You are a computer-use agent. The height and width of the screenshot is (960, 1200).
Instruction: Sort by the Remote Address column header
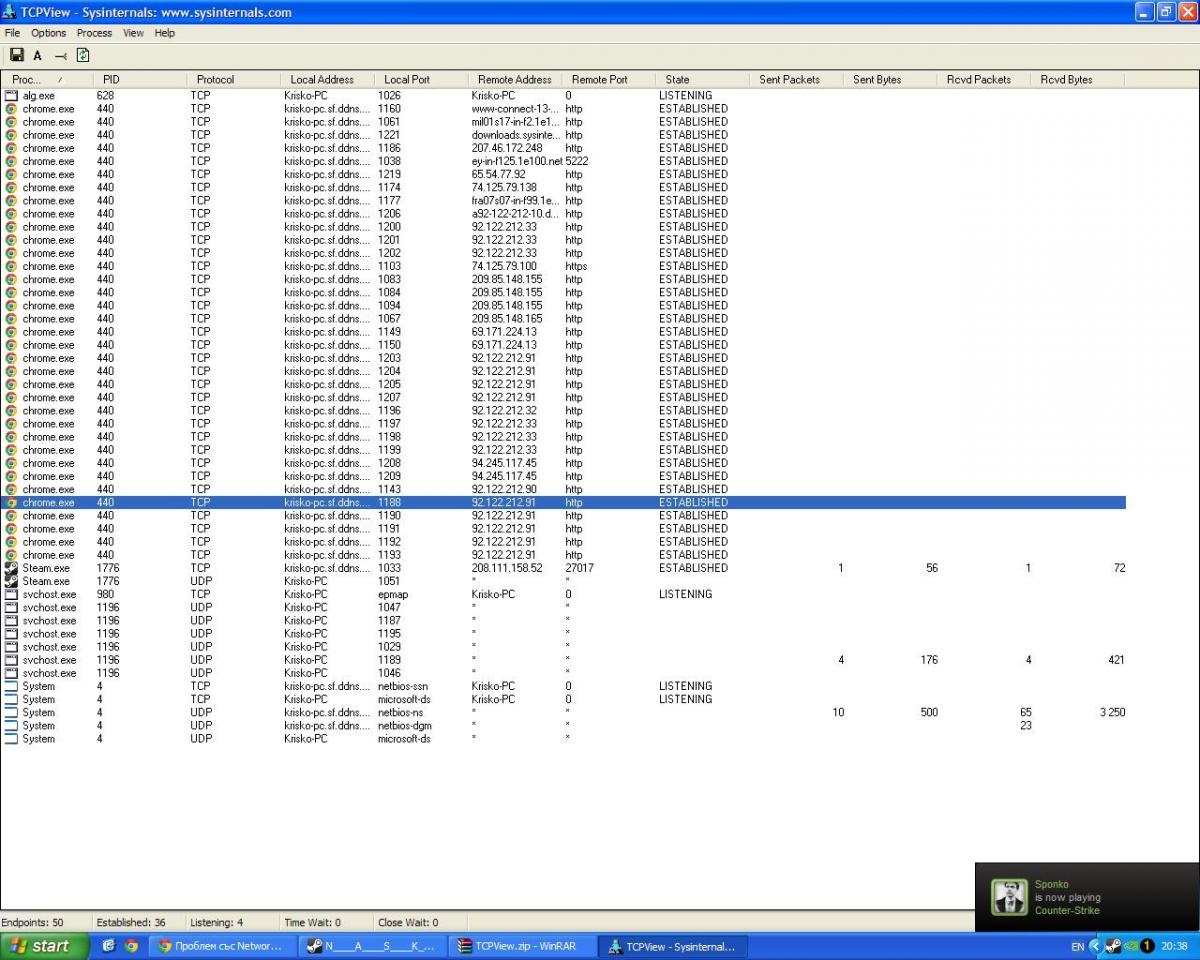[x=515, y=79]
